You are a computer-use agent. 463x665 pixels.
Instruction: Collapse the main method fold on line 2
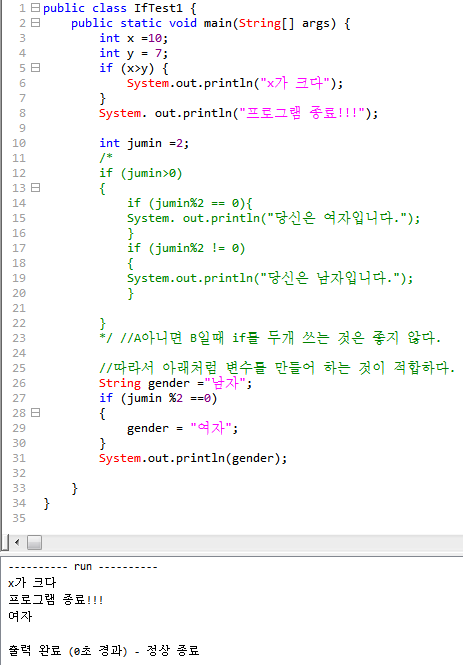[x=36, y=22]
